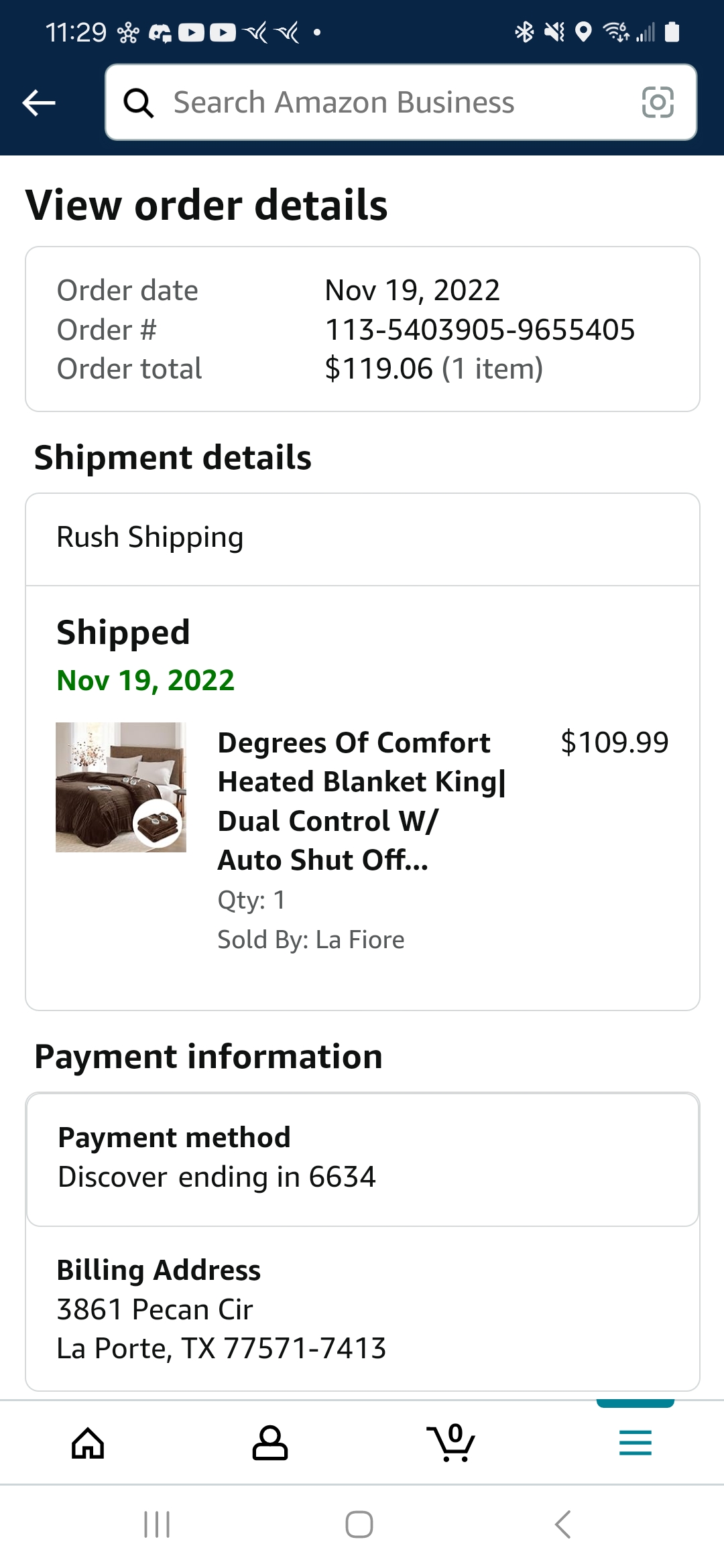Tap Billing Address section
The width and height of the screenshot is (724, 1568).
(363, 1308)
